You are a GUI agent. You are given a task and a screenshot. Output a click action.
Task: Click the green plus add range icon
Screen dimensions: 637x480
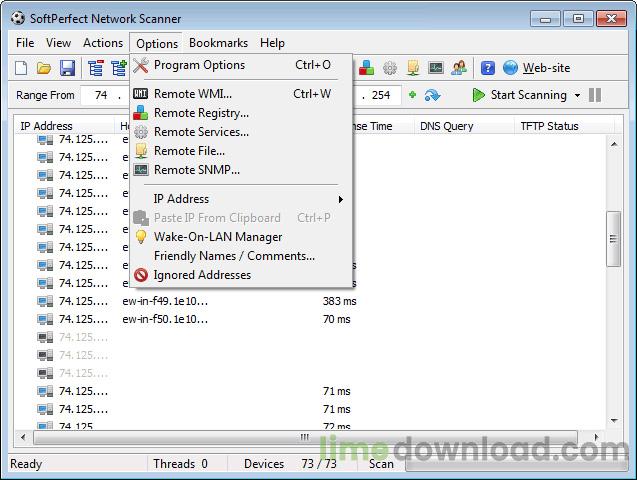pos(412,95)
